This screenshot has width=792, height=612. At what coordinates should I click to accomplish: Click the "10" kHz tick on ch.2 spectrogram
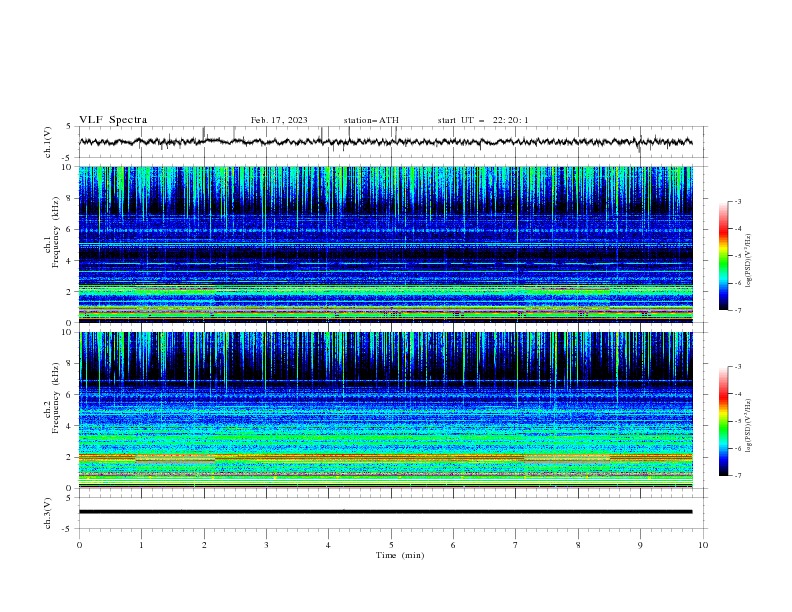coord(67,332)
